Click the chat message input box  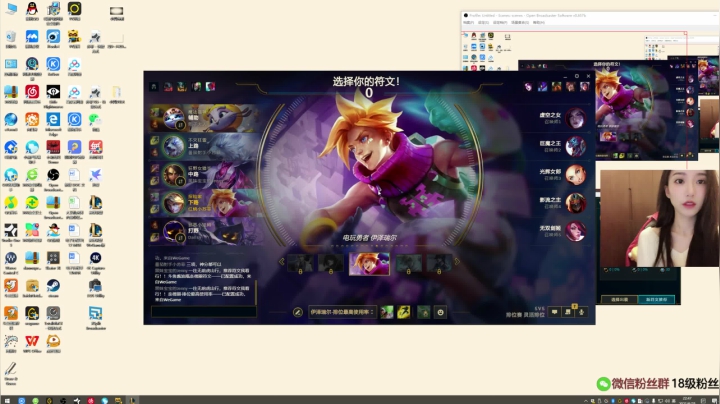click(203, 312)
